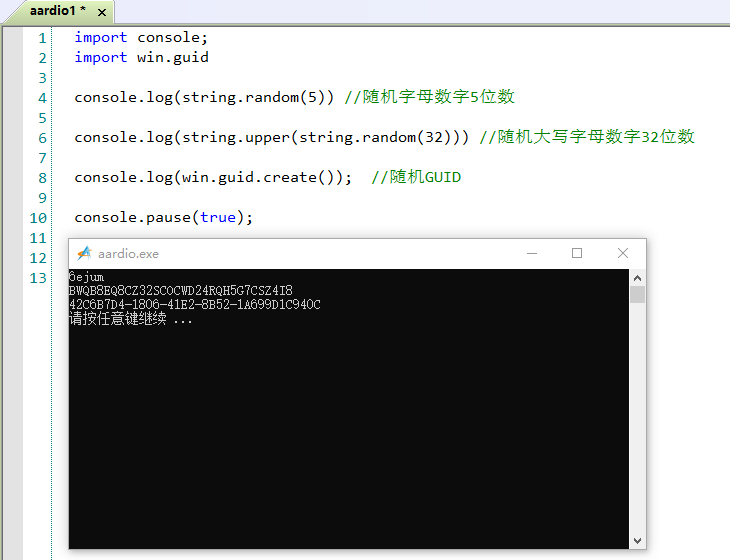Screen dimensions: 730x560
Task: Click the comment '//随机字母数字5位数'
Action: click(429, 97)
